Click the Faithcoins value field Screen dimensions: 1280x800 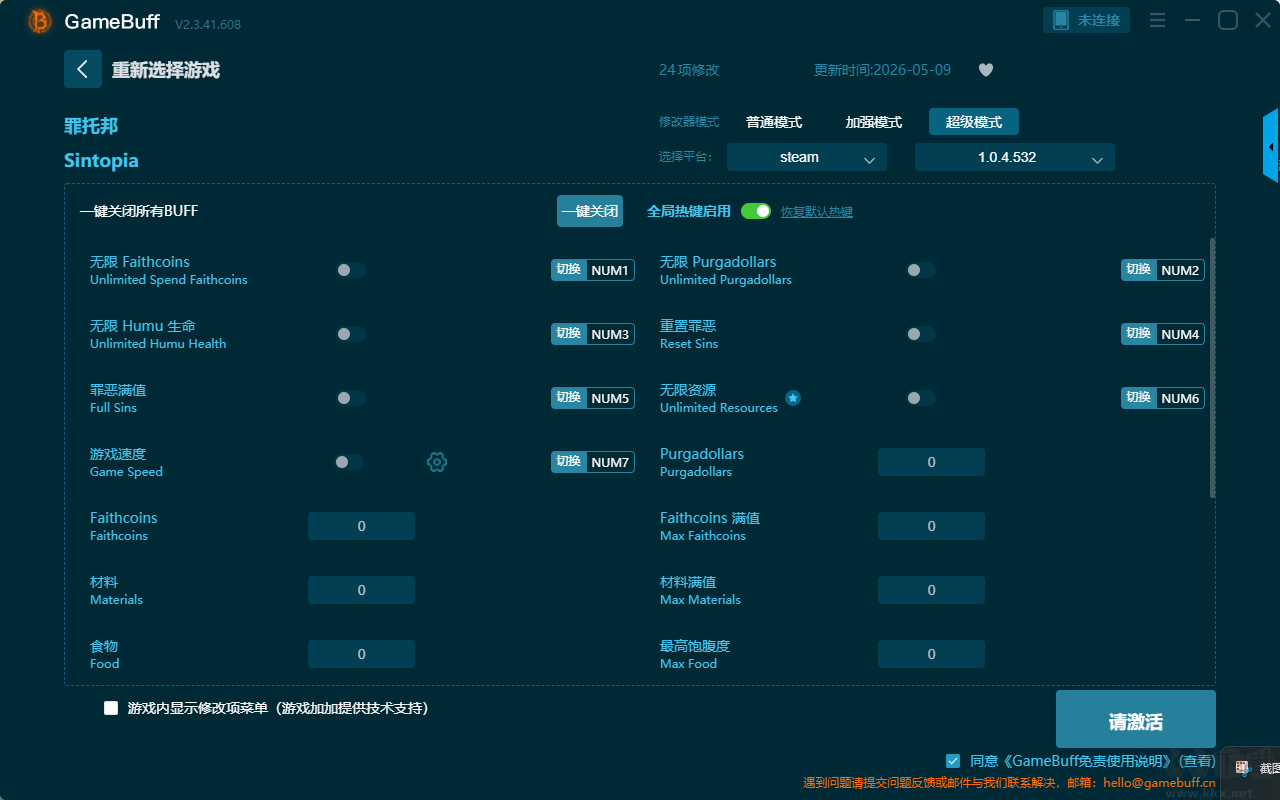[361, 526]
